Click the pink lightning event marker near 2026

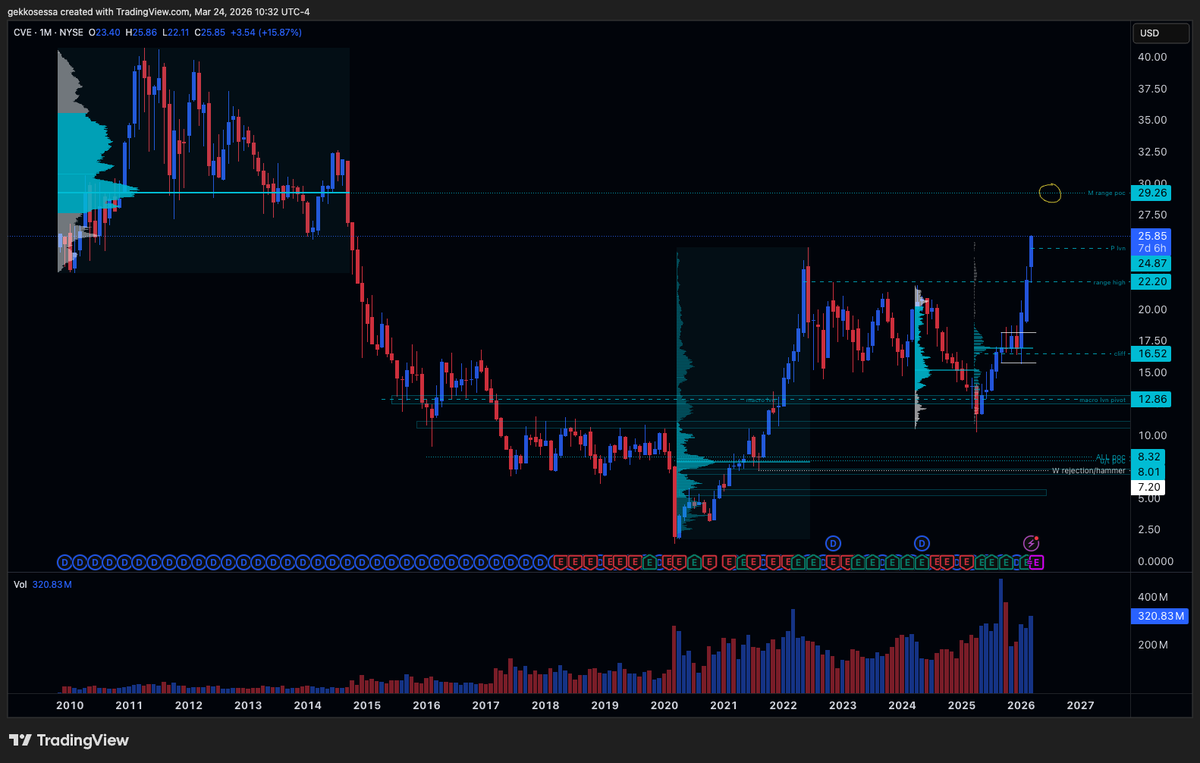[1031, 542]
